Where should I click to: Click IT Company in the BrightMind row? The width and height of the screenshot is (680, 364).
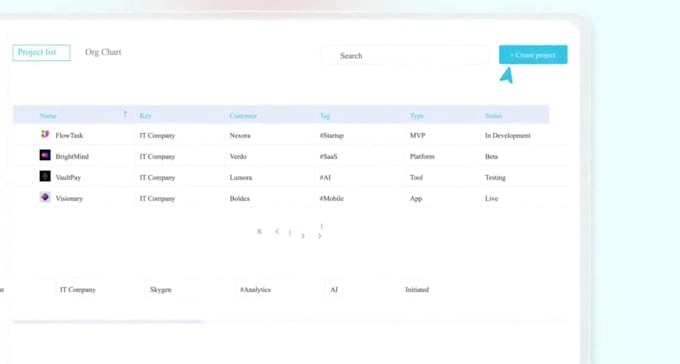click(157, 156)
